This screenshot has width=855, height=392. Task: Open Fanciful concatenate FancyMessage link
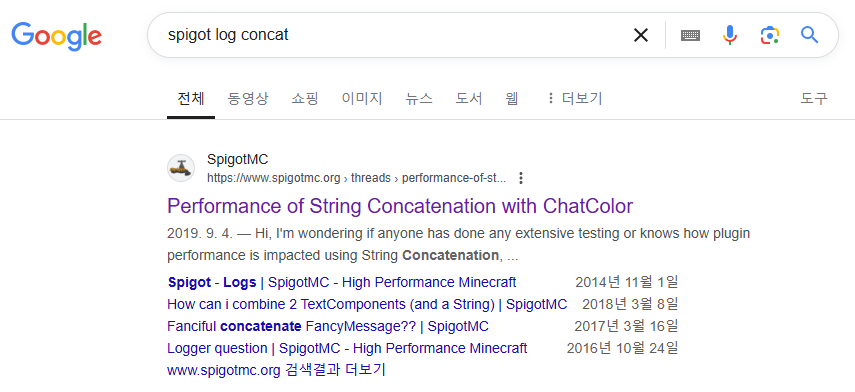[328, 326]
